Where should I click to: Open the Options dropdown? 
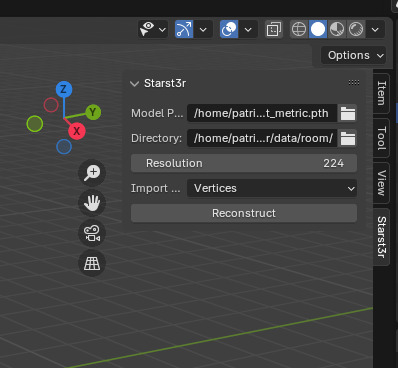[x=353, y=55]
